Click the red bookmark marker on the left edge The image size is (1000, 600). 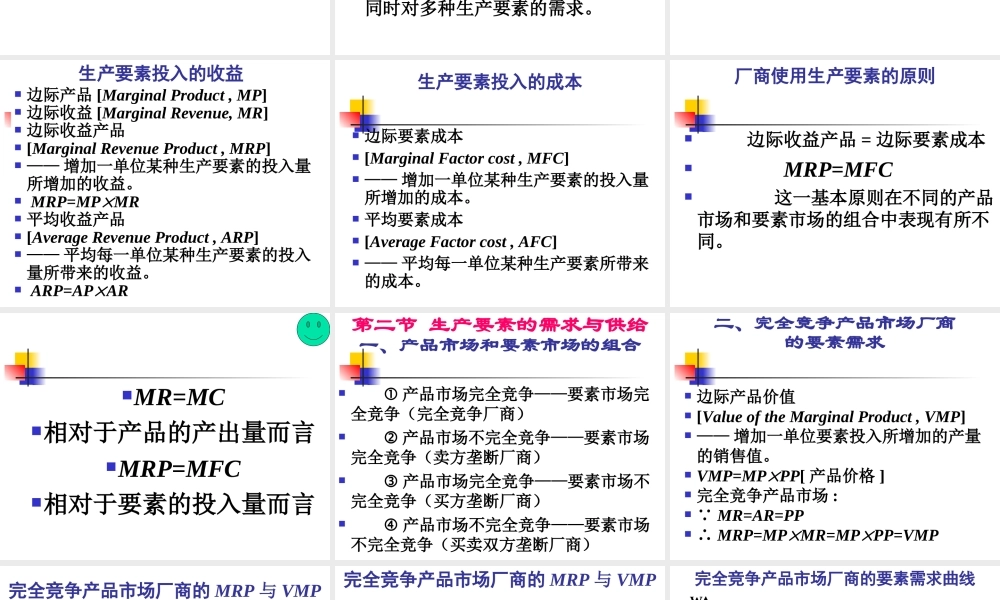5,120
